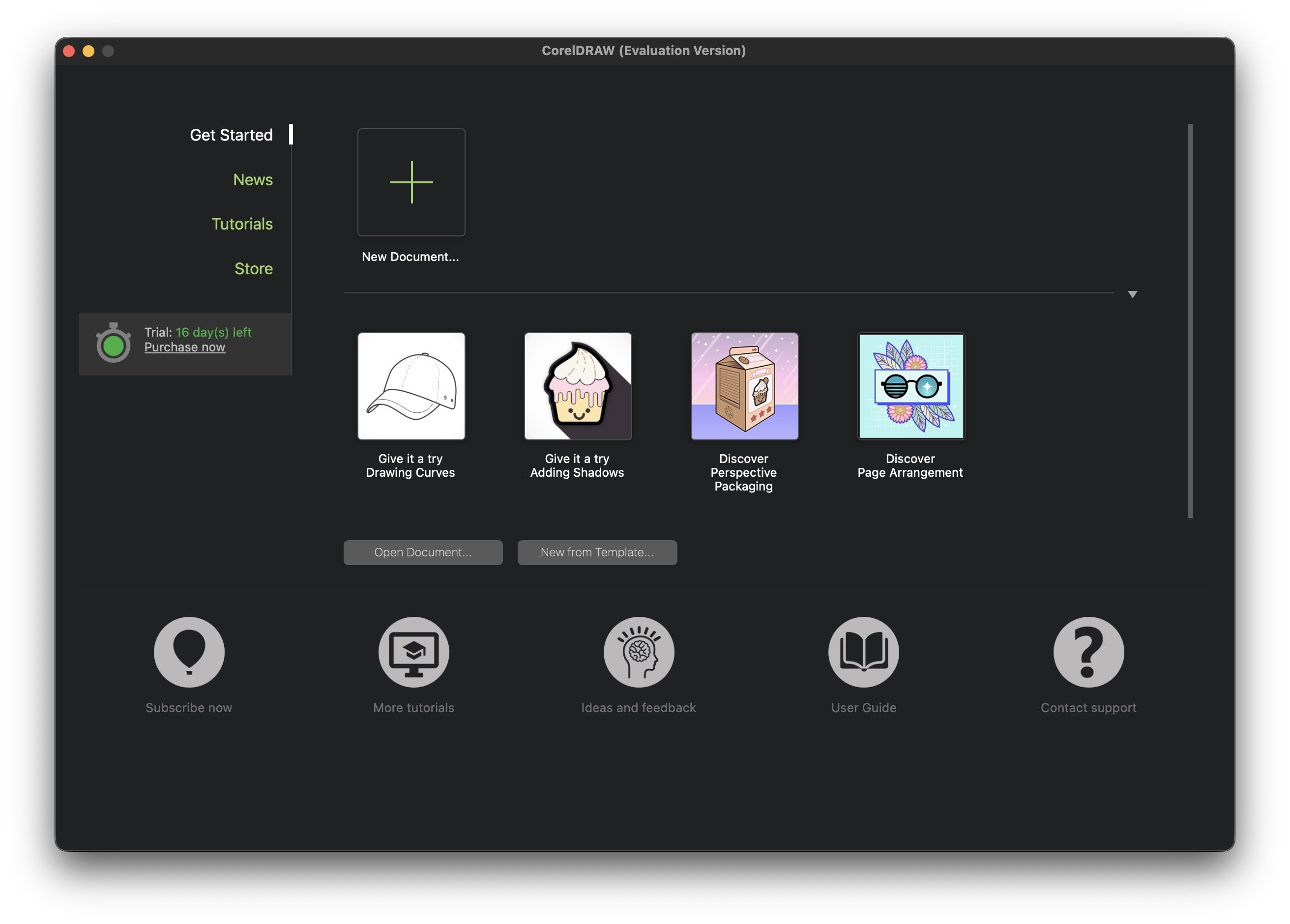Open the Page Arrangement glasses thumbnail
The width and height of the screenshot is (1290, 924).
click(910, 386)
